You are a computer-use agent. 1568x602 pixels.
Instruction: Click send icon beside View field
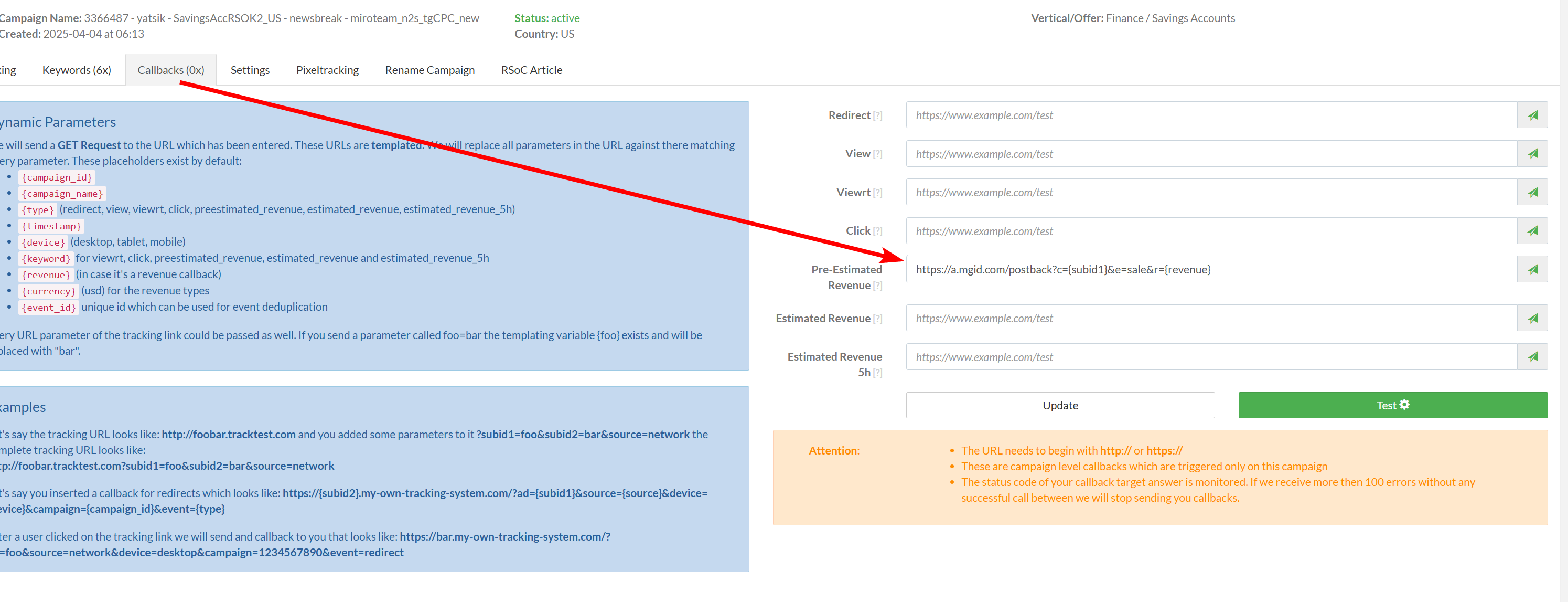coord(1532,154)
